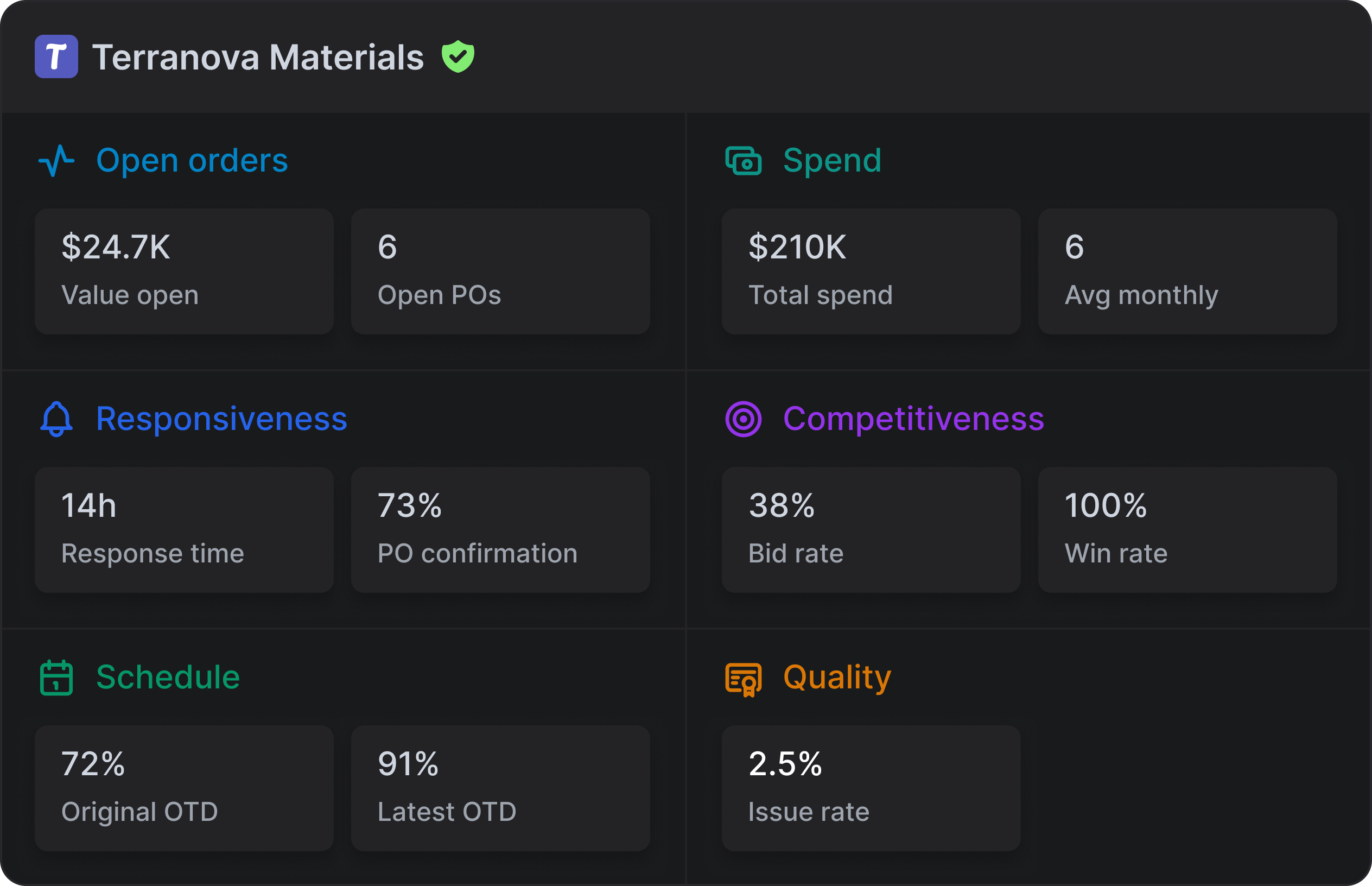
Task: Open the Terranova Materials supplier title
Action: (258, 58)
